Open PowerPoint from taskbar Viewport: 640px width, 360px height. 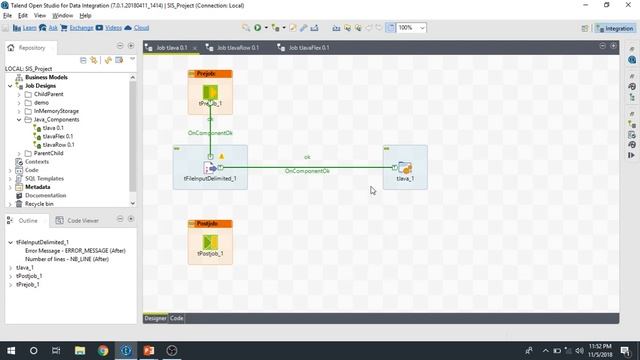[149, 351]
